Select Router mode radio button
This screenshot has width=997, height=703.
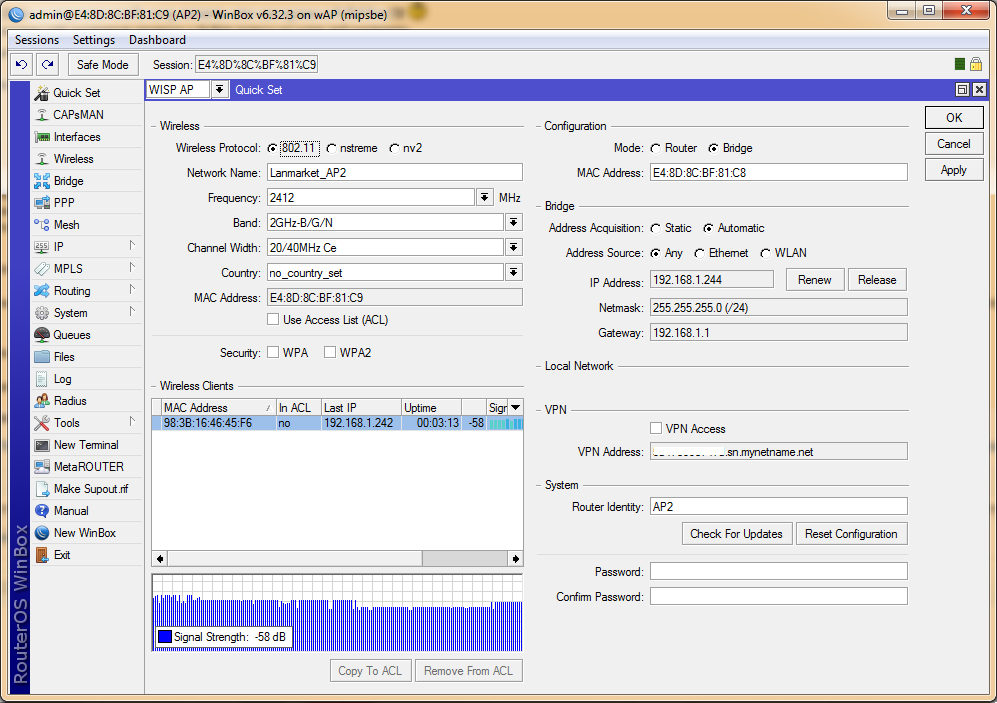[655, 148]
